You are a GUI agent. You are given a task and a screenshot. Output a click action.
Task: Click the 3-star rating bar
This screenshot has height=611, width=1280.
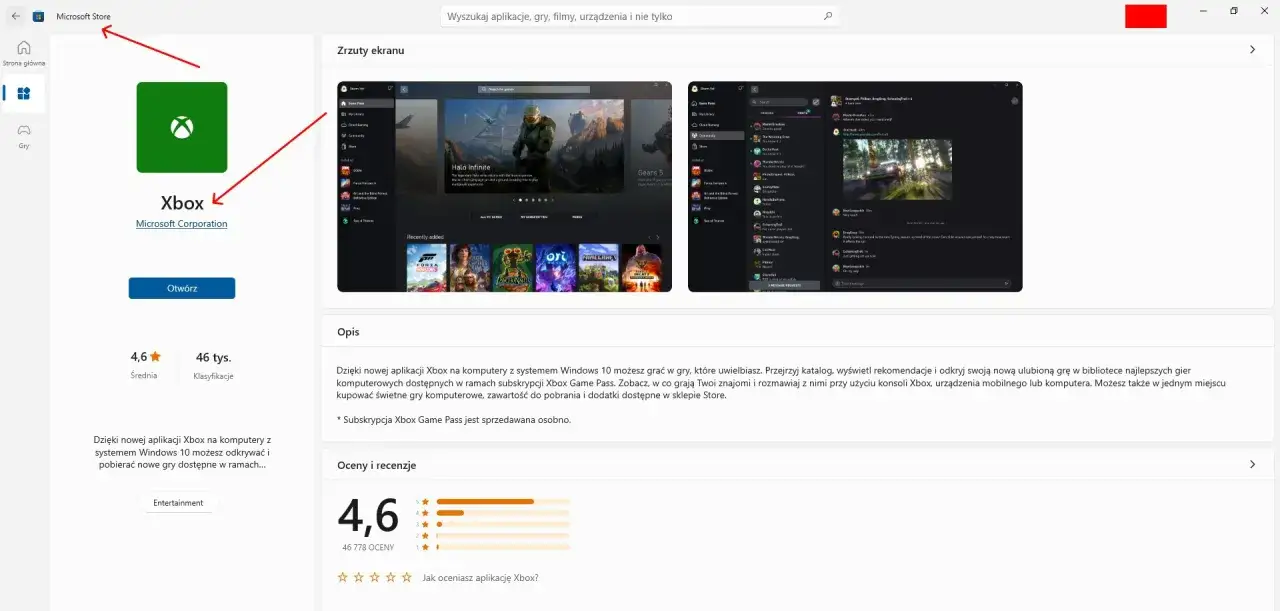click(503, 524)
